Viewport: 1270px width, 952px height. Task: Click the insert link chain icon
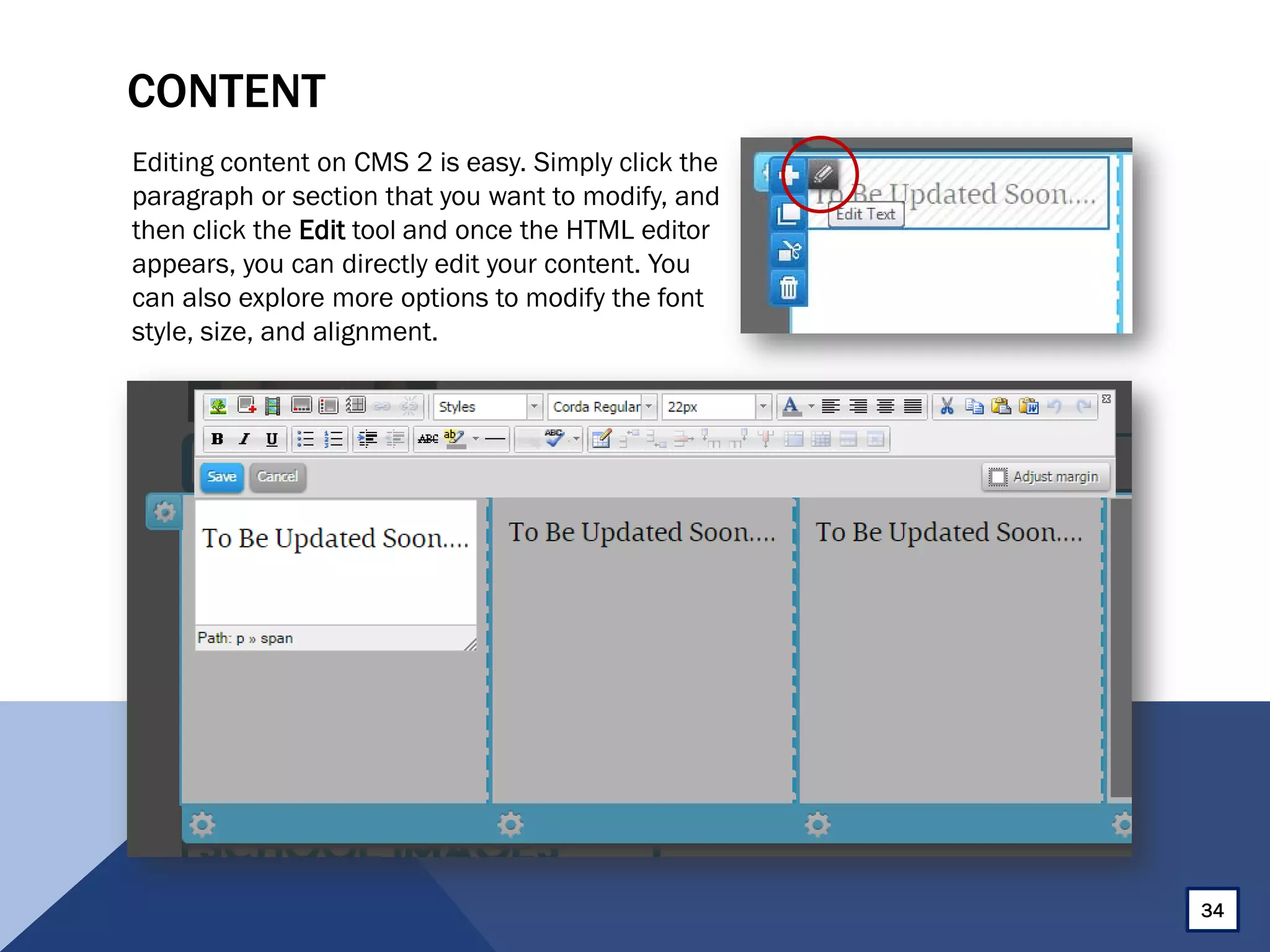(x=382, y=407)
